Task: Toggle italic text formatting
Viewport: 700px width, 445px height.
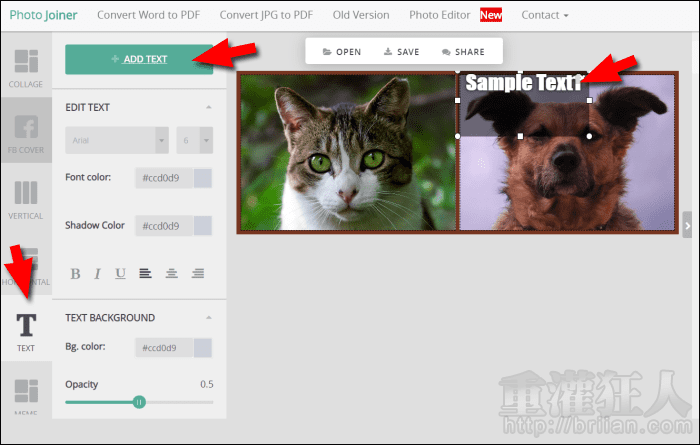Action: pos(98,273)
